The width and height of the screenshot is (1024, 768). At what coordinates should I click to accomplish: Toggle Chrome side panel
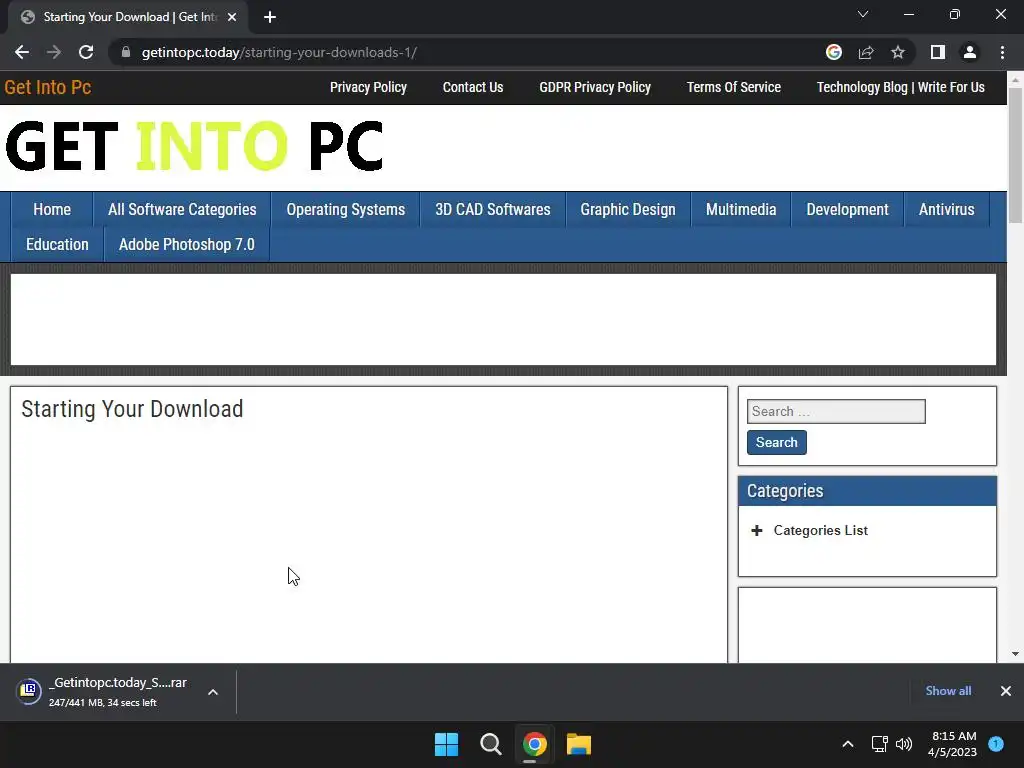tap(938, 52)
